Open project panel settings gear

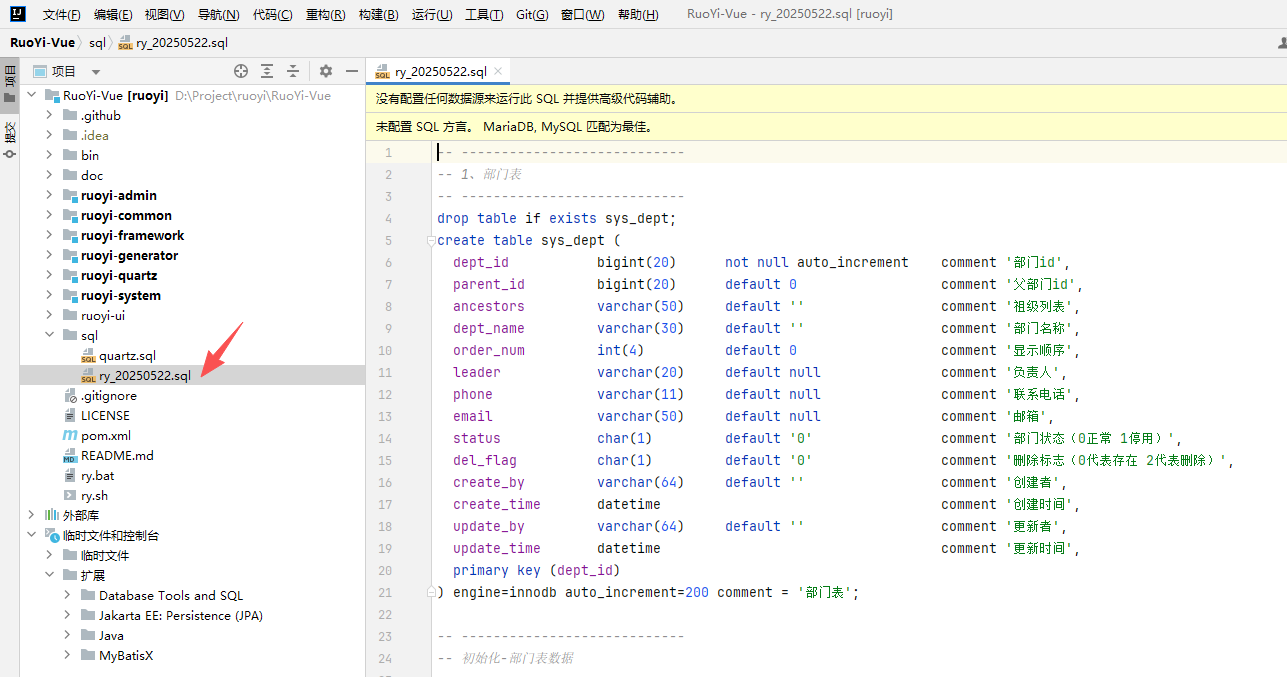point(326,71)
